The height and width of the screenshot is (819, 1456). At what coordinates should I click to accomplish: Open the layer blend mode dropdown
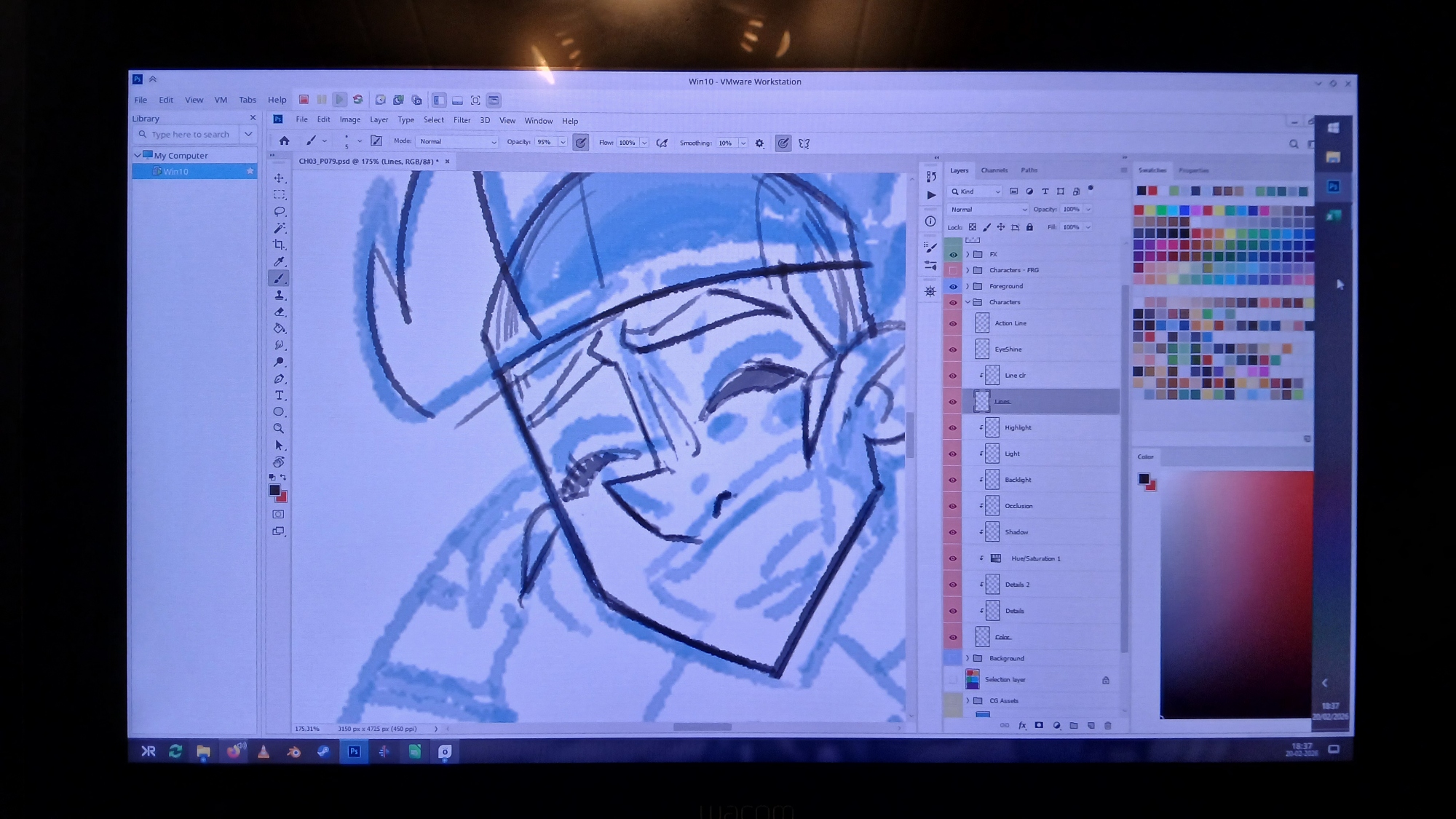987,210
